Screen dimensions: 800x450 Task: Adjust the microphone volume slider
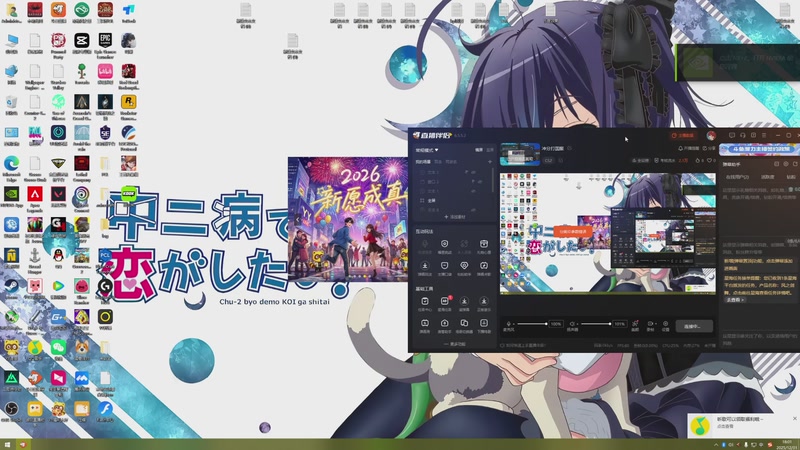click(x=532, y=324)
